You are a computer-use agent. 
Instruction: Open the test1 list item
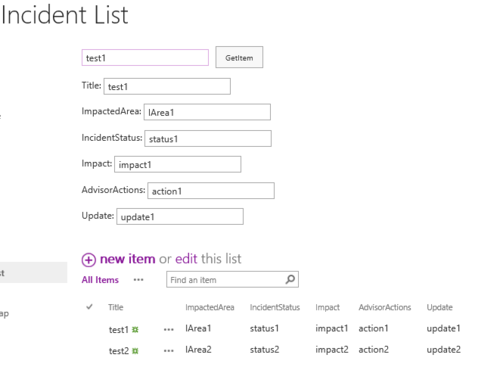point(119,330)
